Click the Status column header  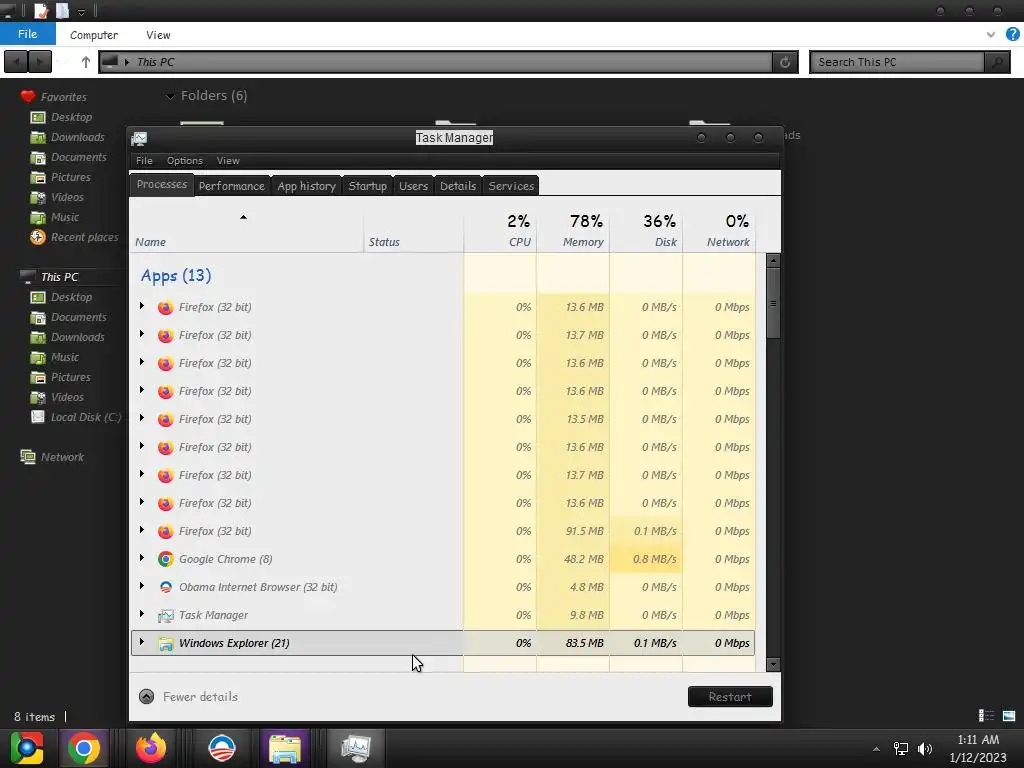(413, 231)
